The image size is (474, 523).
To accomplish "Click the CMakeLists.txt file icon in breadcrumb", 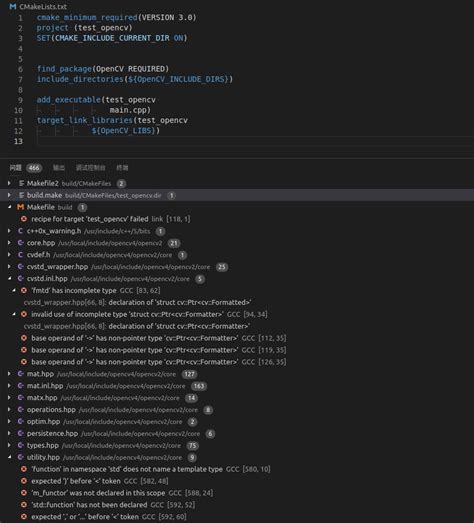I will tap(13, 6).
